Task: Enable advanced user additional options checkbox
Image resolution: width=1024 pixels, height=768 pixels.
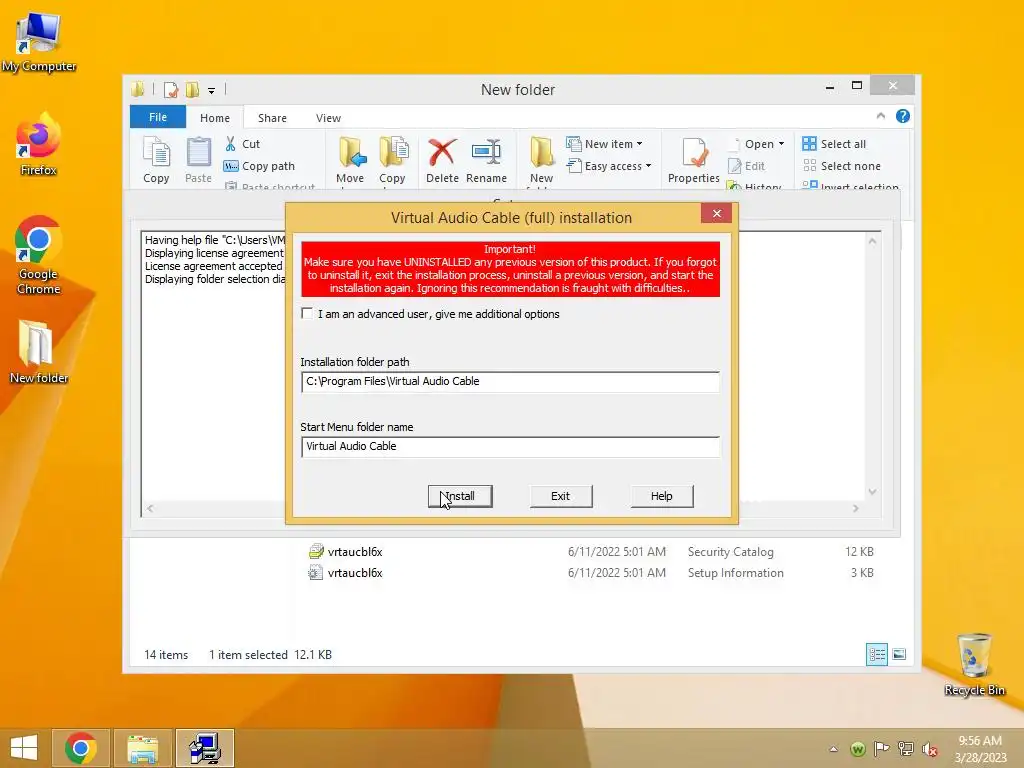Action: [307, 313]
